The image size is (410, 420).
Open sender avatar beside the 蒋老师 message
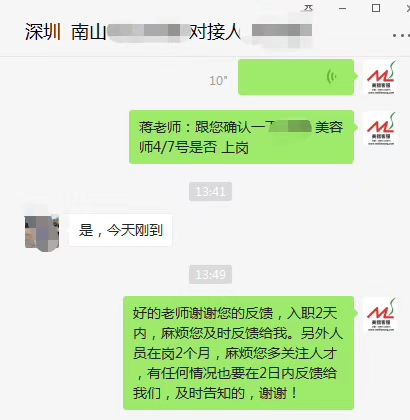coord(381,129)
